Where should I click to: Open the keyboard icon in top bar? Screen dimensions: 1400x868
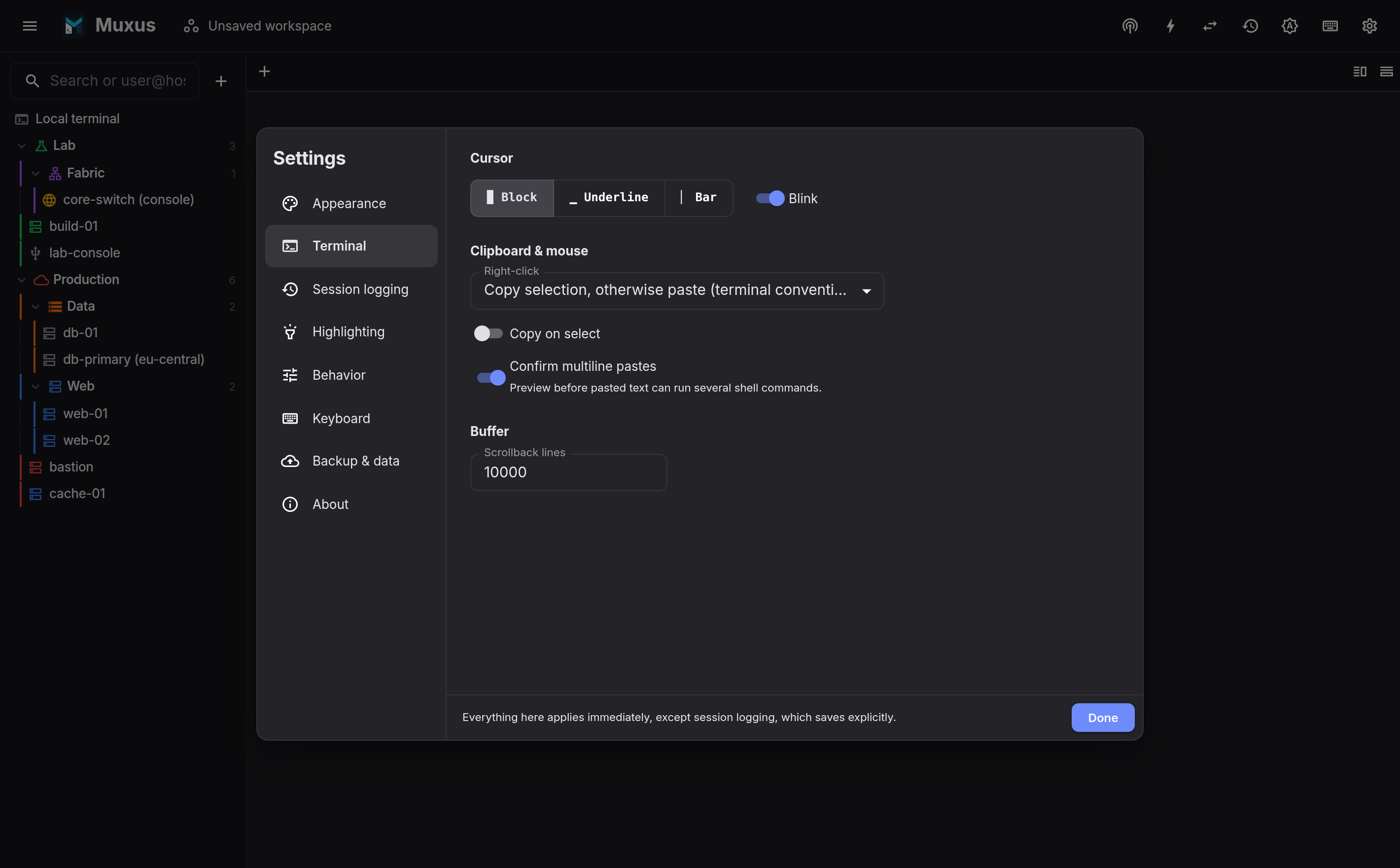[x=1330, y=26]
